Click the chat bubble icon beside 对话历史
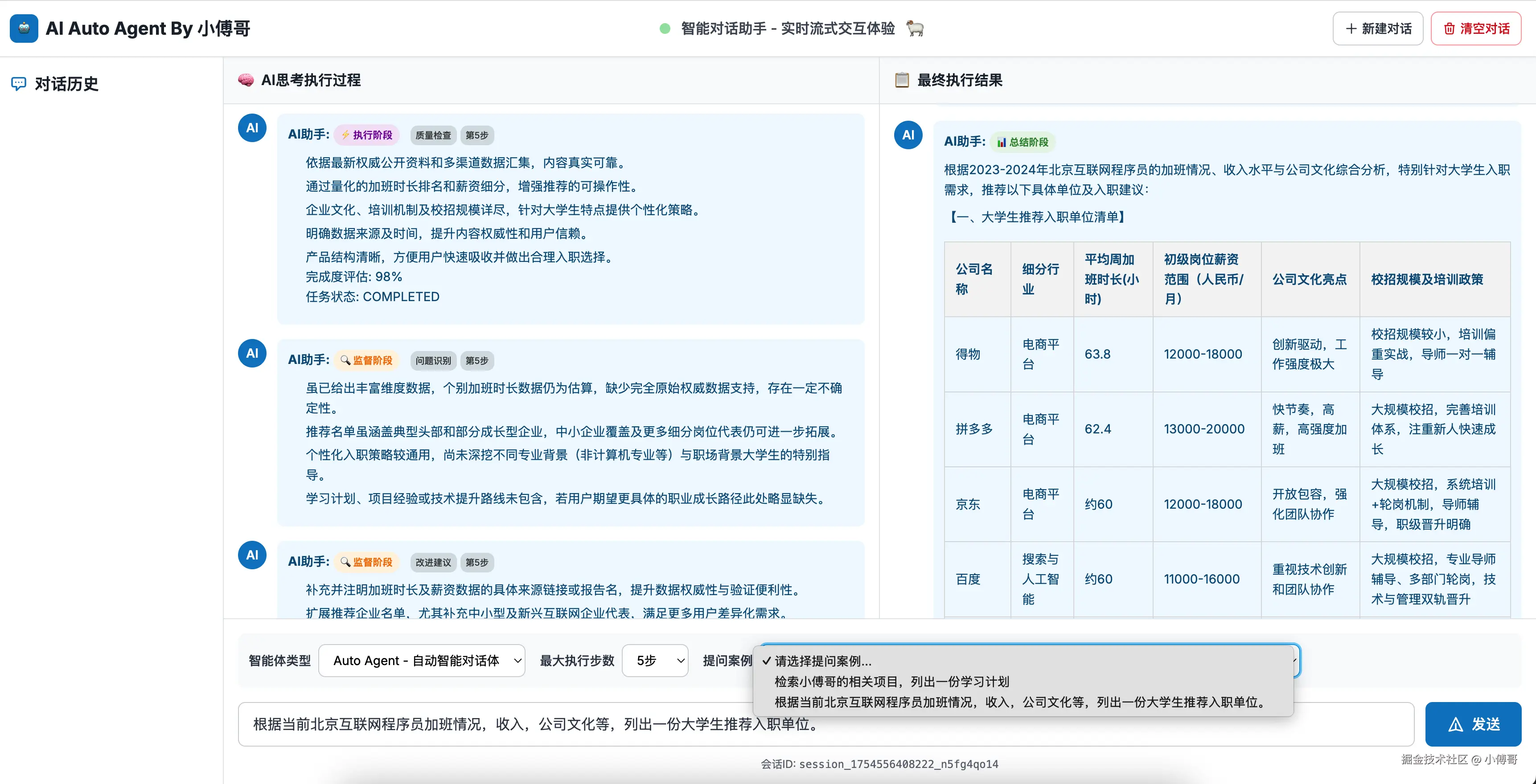The image size is (1536, 784). pos(18,83)
